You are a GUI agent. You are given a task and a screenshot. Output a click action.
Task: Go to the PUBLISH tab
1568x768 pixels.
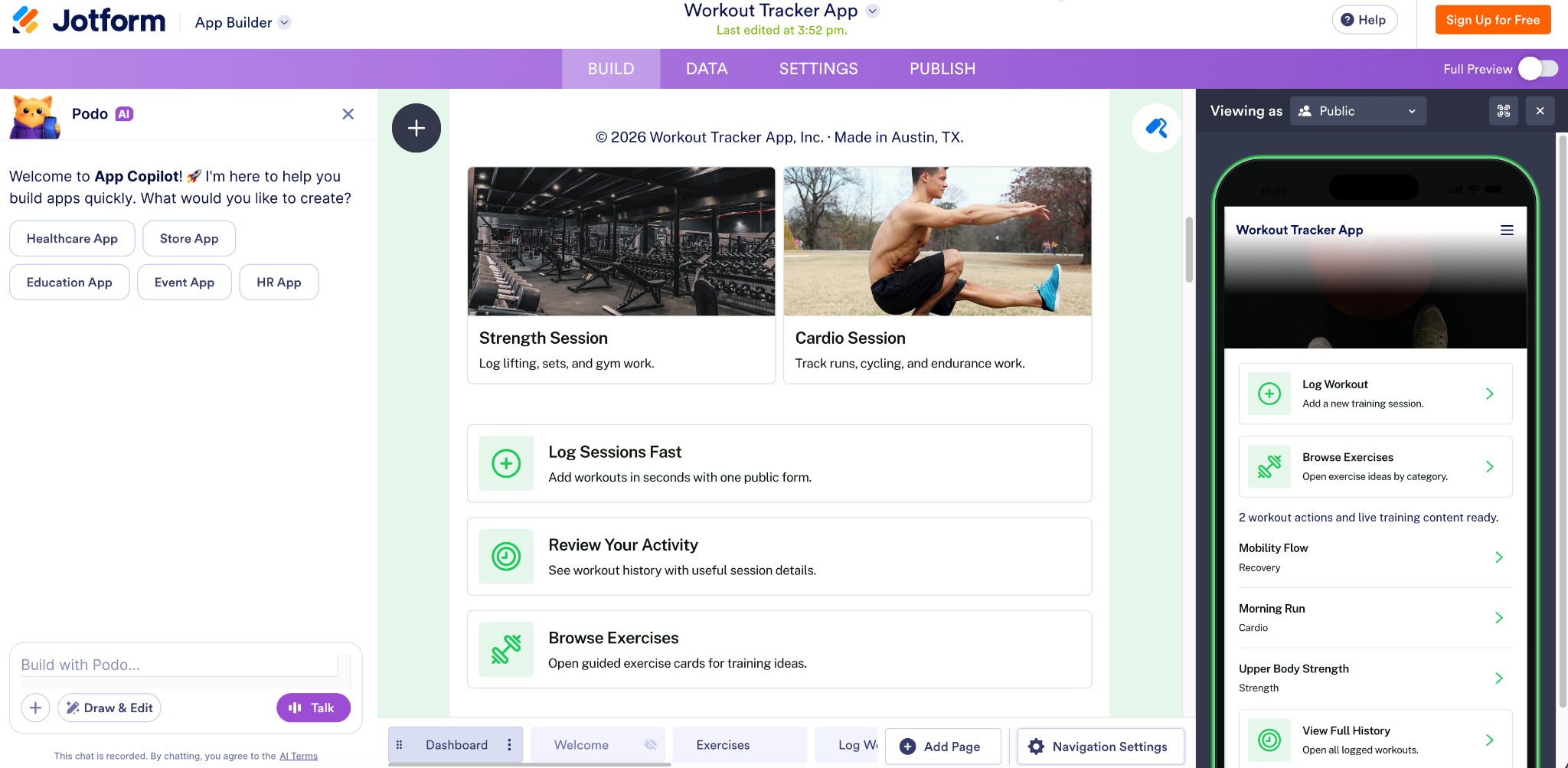click(x=942, y=69)
